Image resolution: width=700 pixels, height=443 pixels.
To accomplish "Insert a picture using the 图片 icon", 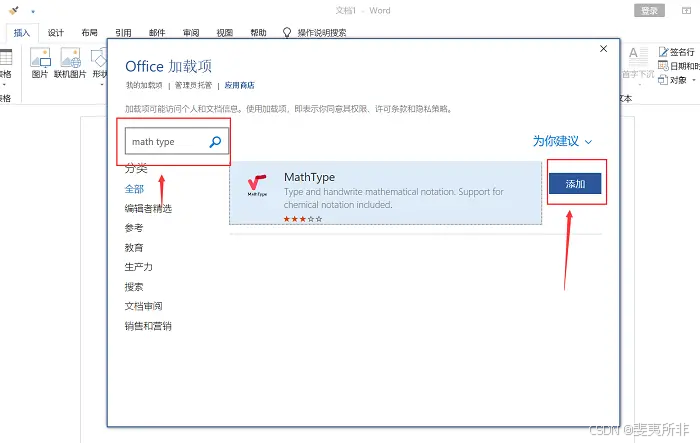I will tap(40, 58).
